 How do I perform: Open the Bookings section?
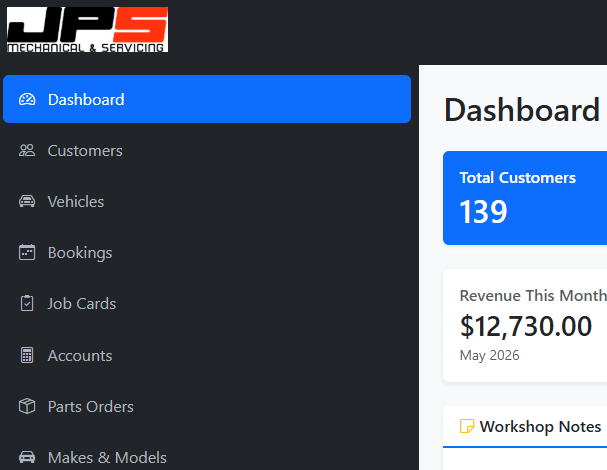207,252
